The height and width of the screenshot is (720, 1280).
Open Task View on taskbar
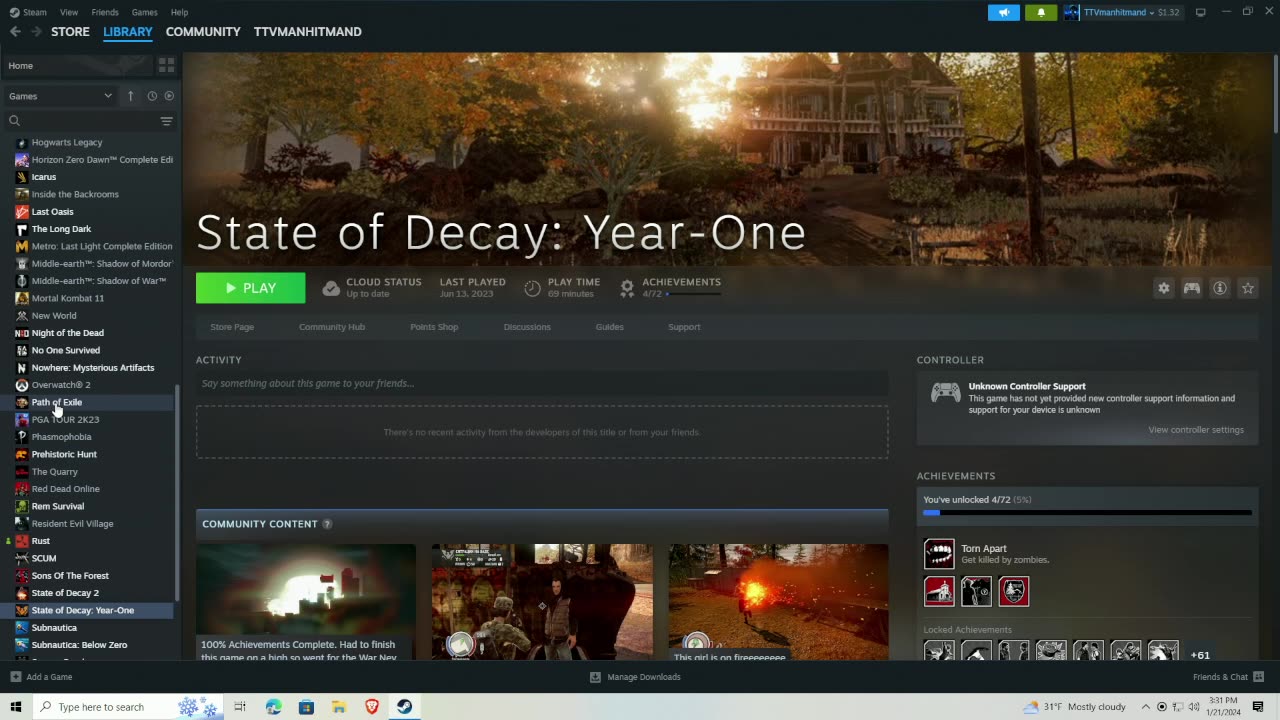tap(240, 707)
